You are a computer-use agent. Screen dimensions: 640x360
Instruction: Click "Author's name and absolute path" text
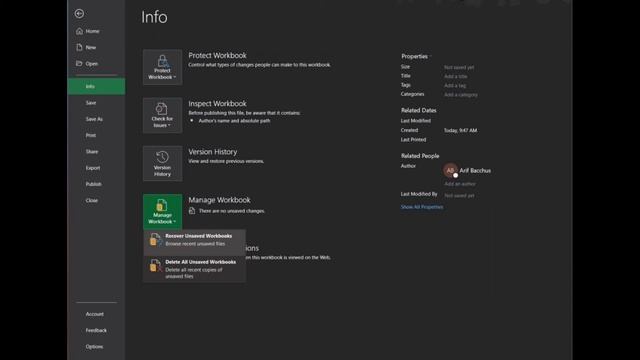(x=234, y=121)
